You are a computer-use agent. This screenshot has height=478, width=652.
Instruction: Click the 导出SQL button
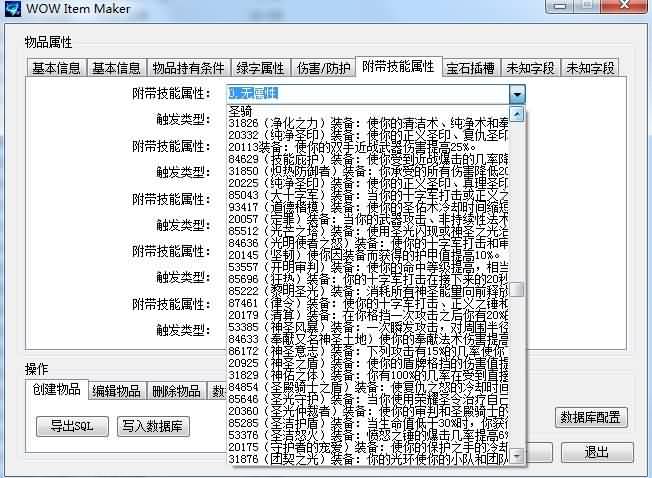coord(72,426)
